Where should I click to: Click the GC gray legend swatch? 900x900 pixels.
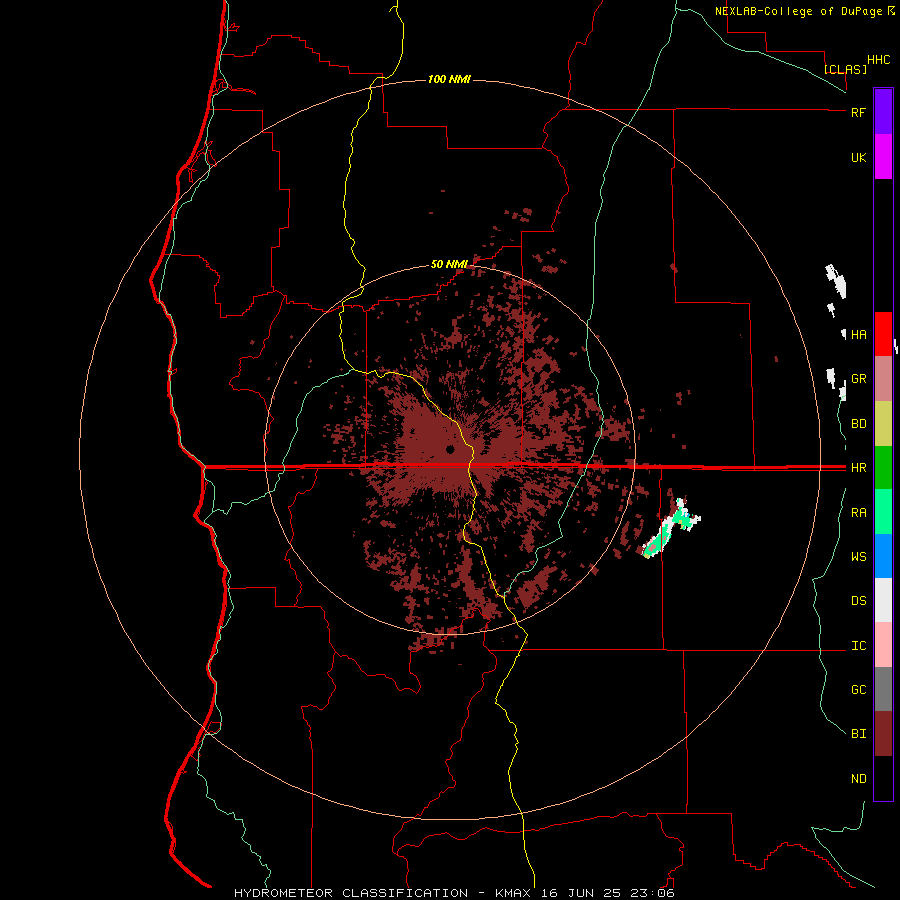point(883,689)
